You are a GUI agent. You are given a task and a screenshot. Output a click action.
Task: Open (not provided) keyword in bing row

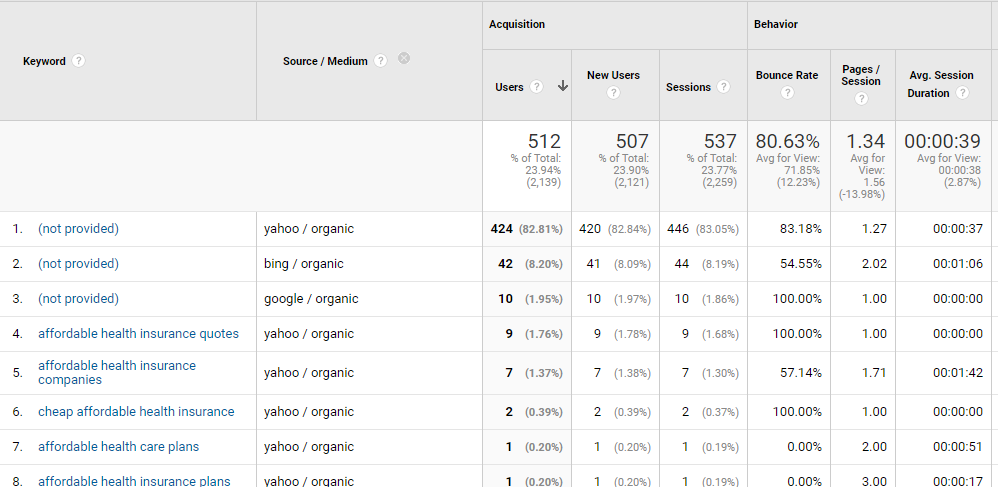point(78,264)
